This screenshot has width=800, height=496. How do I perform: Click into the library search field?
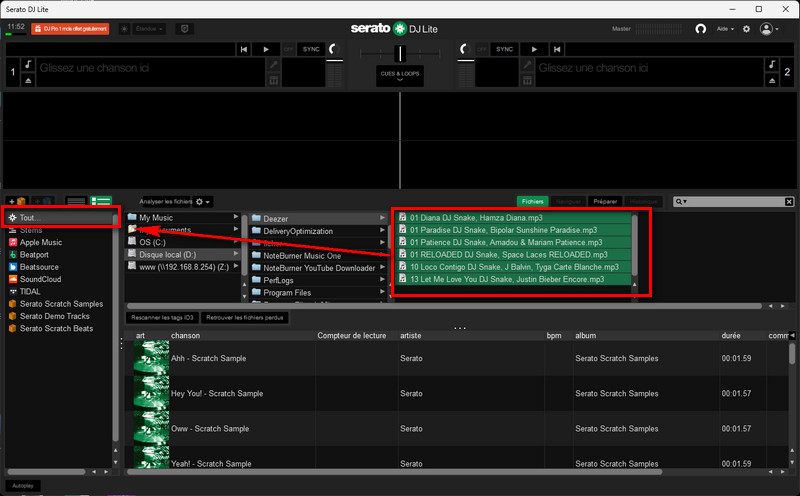click(735, 202)
